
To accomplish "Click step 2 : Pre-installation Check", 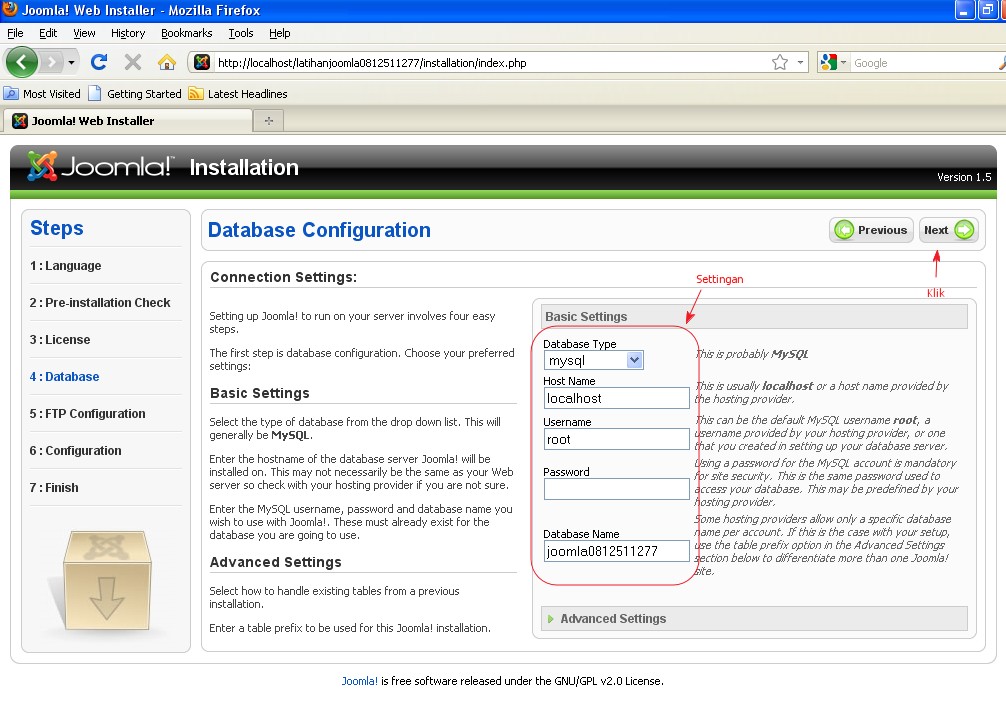I will [100, 303].
